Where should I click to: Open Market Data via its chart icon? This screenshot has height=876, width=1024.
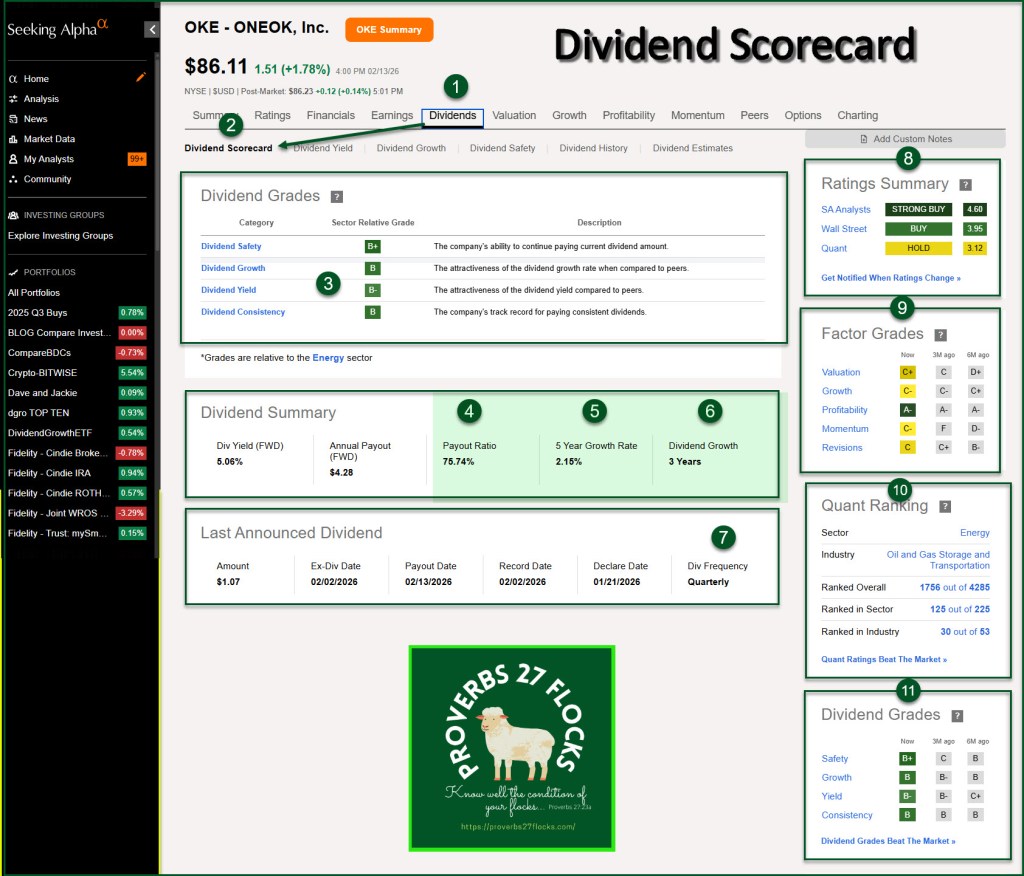pyautogui.click(x=13, y=139)
